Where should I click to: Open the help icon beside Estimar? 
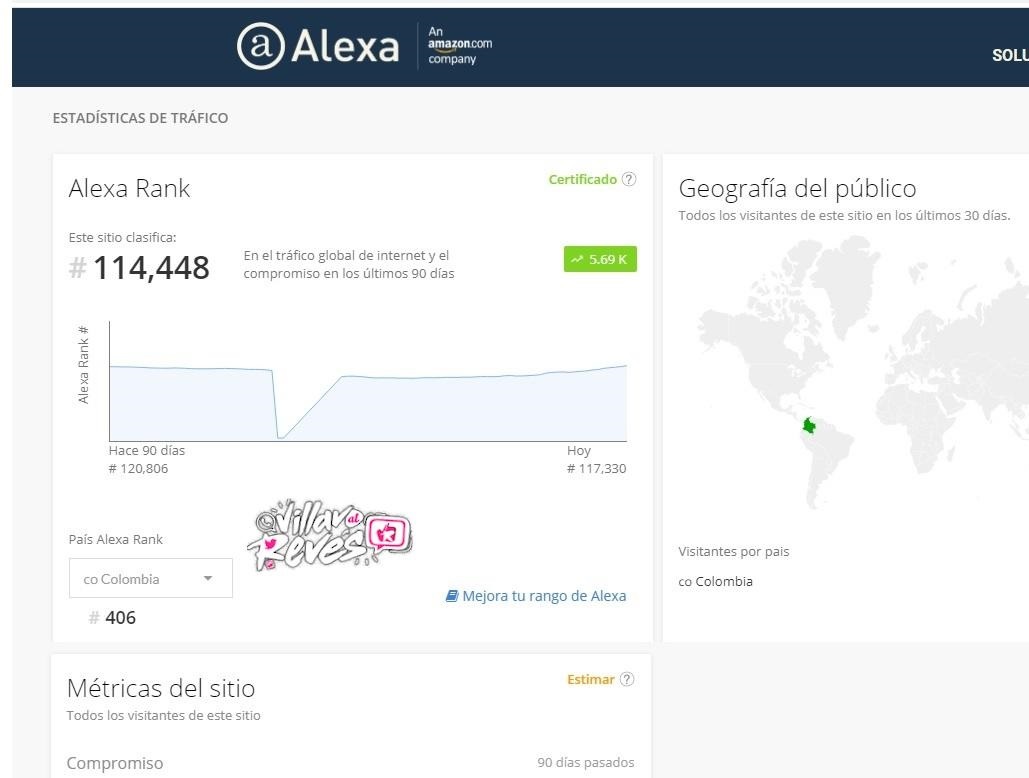(x=627, y=679)
